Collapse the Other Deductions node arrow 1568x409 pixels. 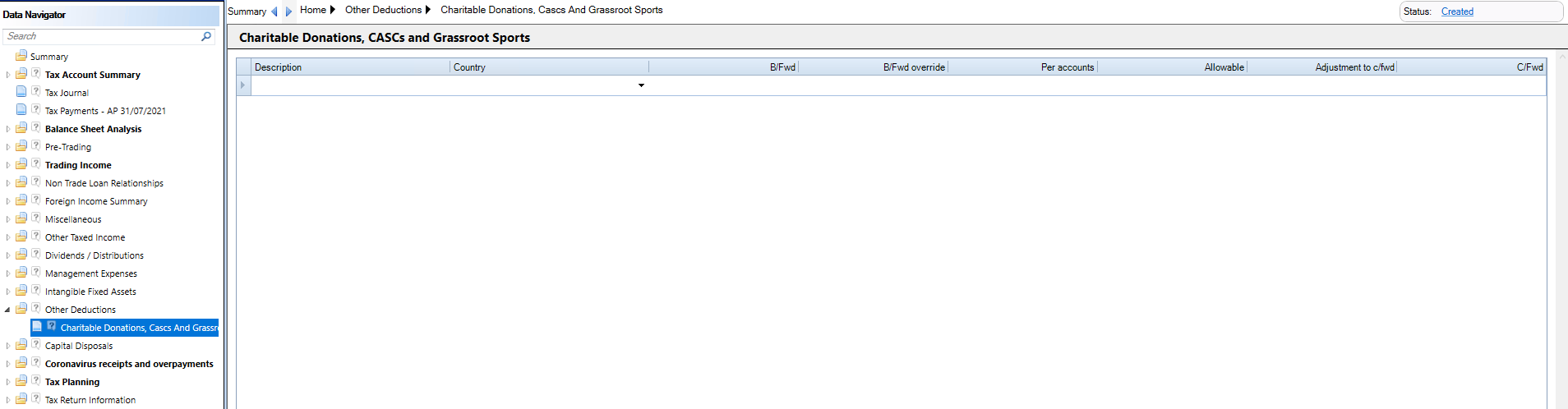[x=8, y=310]
